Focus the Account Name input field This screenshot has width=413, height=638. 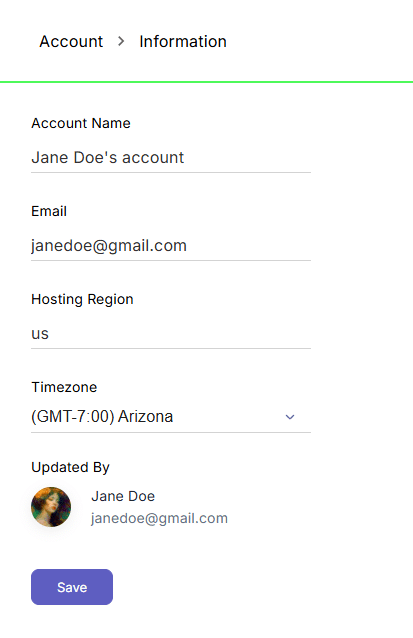click(x=171, y=158)
